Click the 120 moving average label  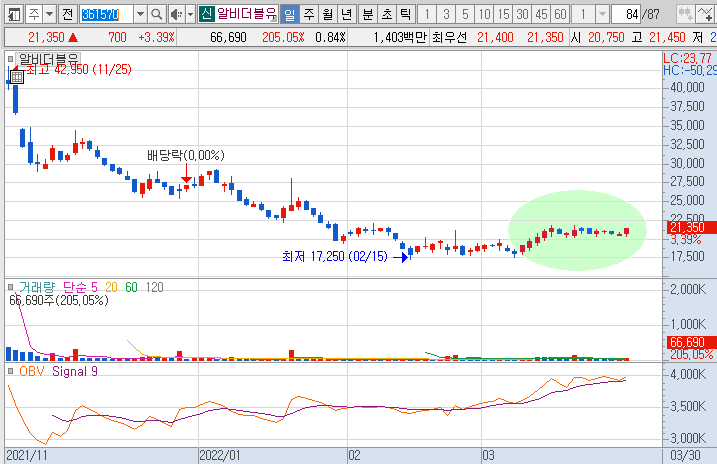[x=155, y=287]
